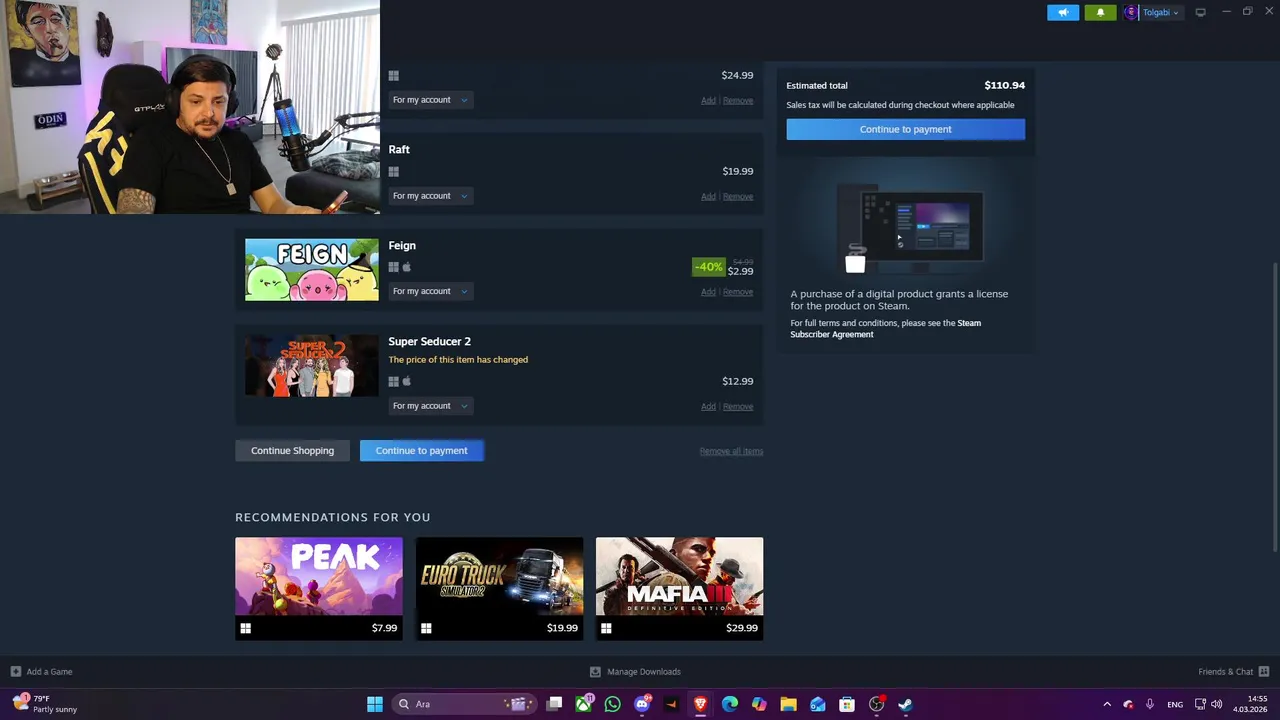
Task: Click the microphone tray icon
Action: (x=1150, y=704)
